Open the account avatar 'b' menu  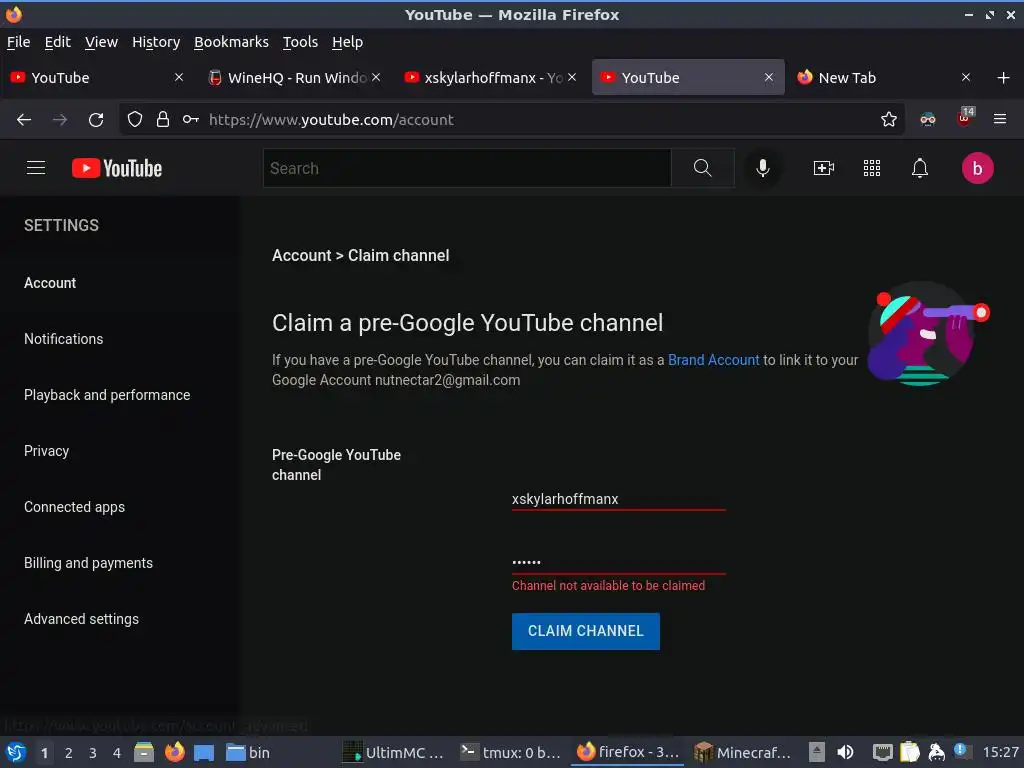[x=977, y=168]
